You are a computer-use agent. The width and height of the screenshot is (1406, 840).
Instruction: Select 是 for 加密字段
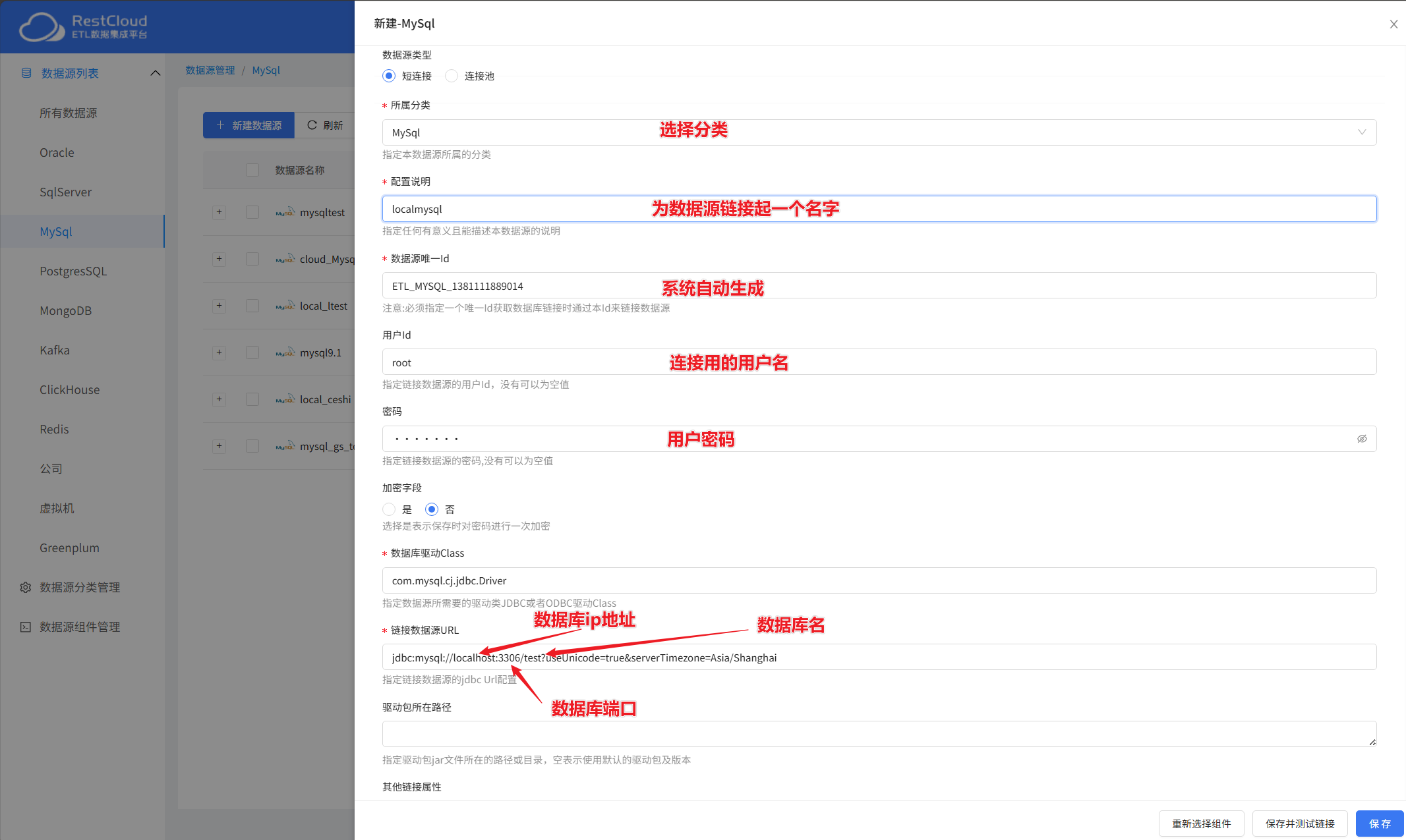(x=389, y=509)
